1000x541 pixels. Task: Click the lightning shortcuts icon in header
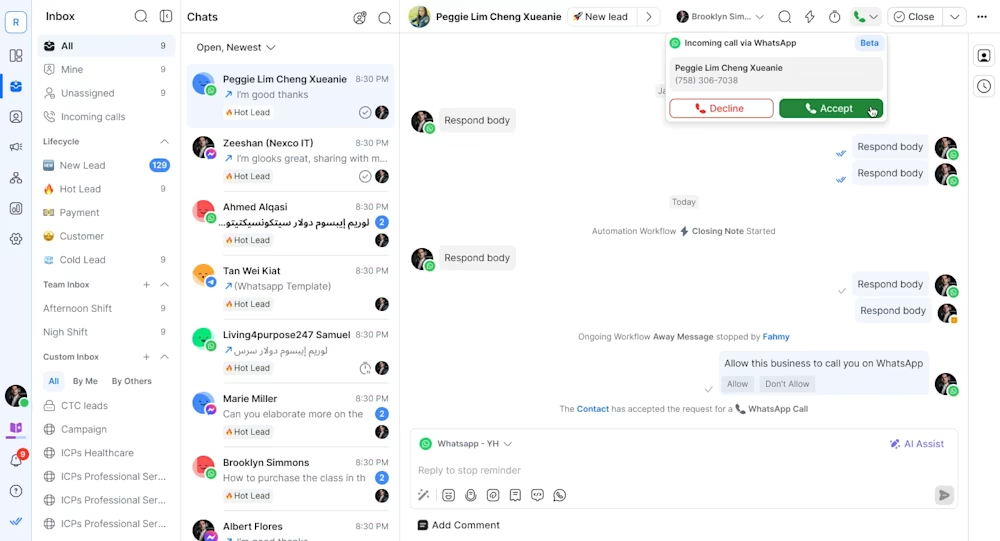pyautogui.click(x=810, y=17)
